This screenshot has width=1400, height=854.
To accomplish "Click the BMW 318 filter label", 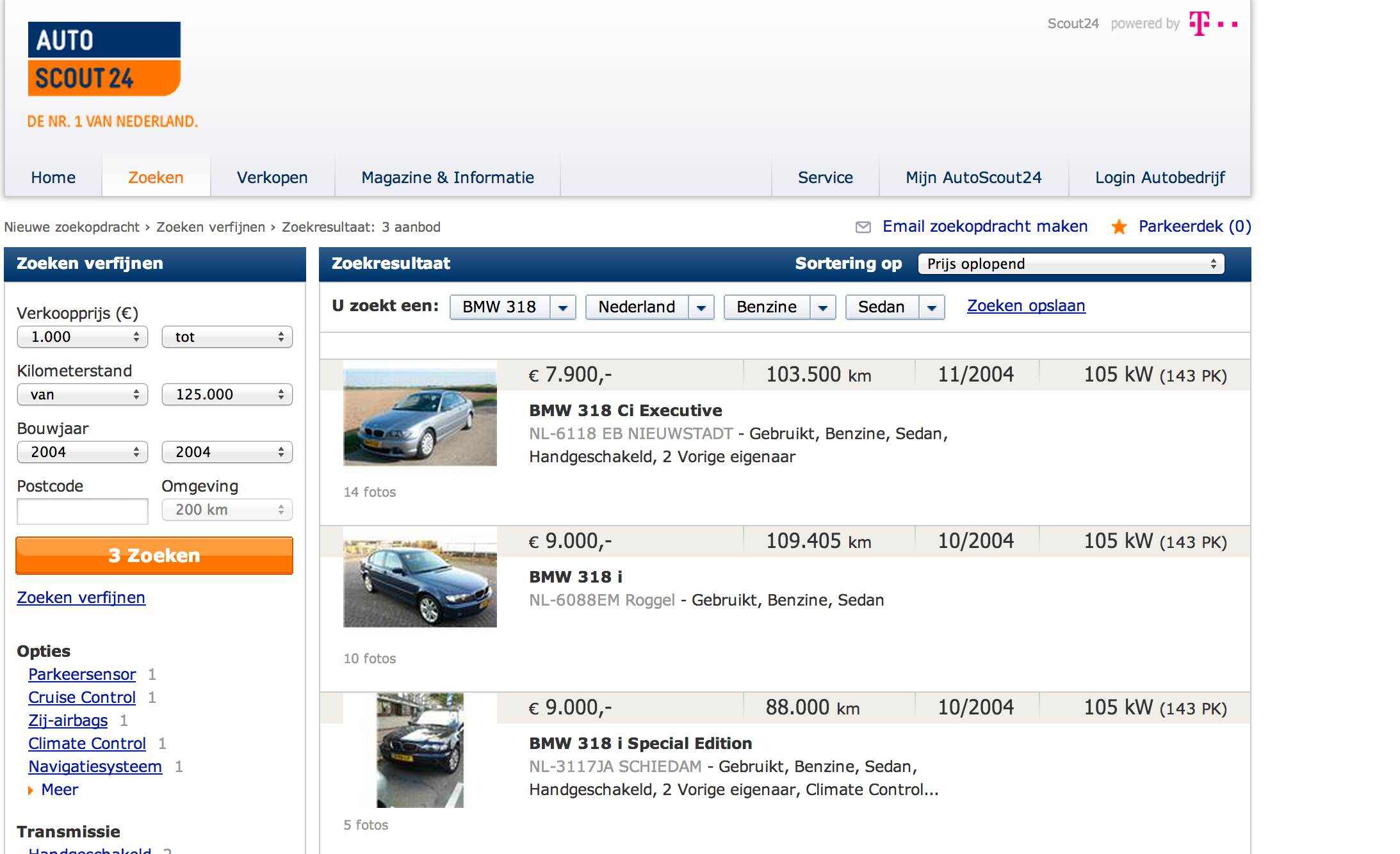I will pos(500,307).
